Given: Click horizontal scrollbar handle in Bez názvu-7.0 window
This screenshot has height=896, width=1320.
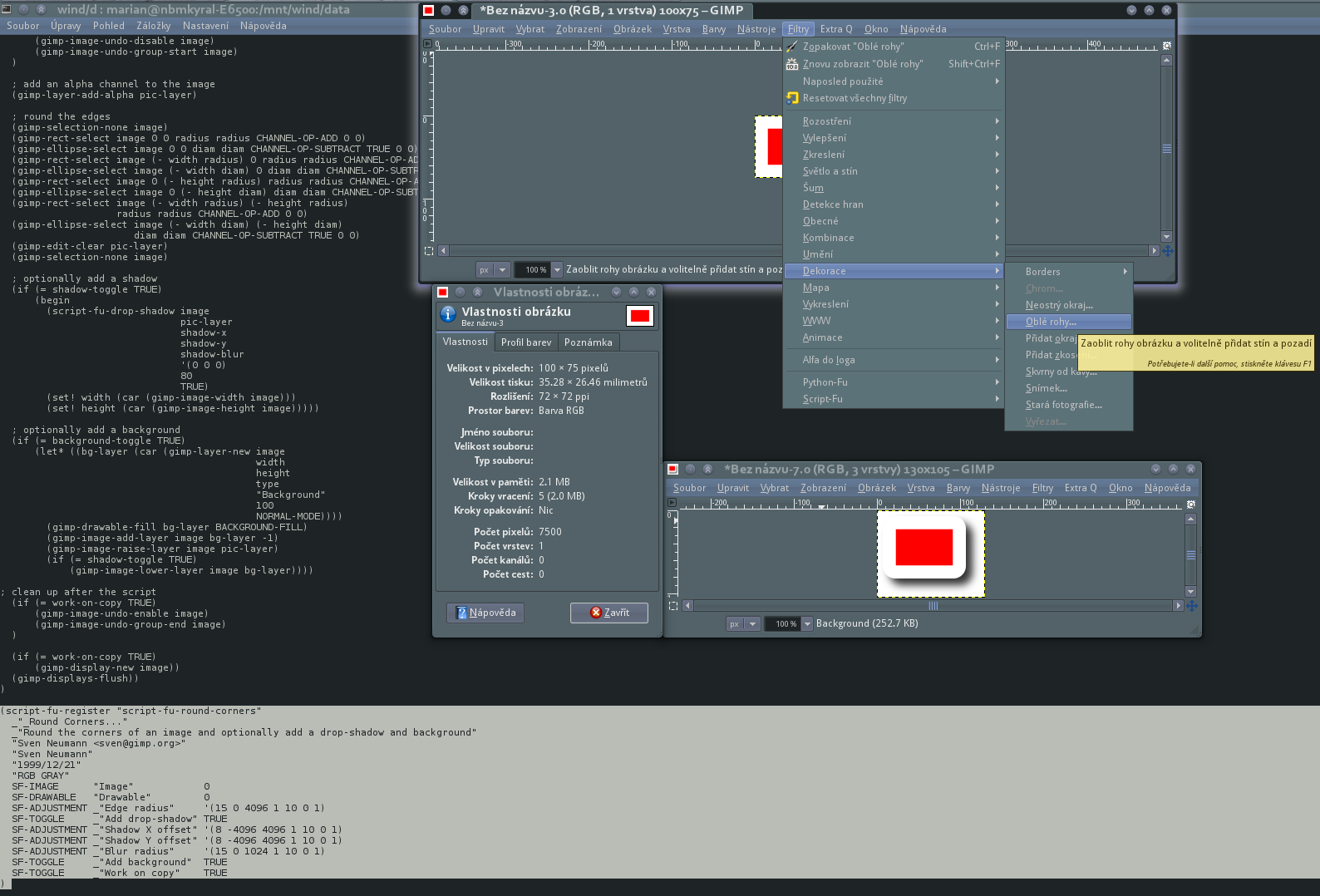Looking at the screenshot, I should [x=933, y=606].
